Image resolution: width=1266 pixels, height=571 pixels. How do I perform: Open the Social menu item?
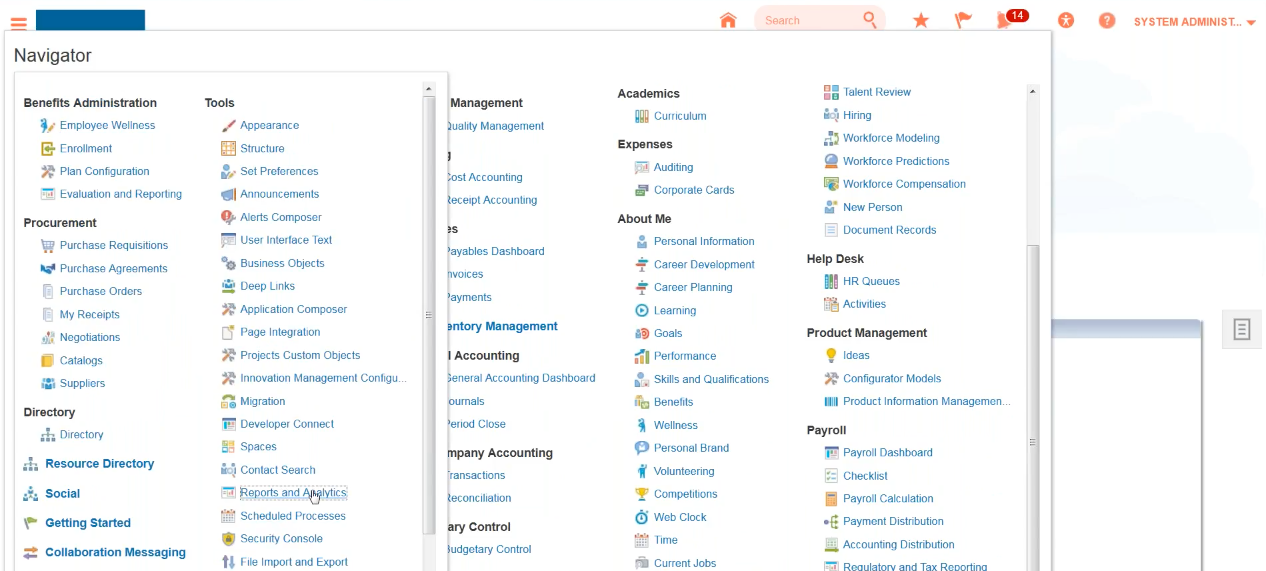point(62,494)
